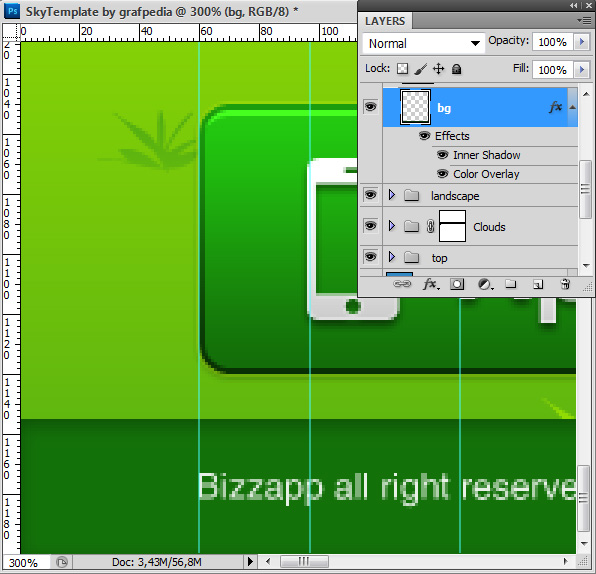
Task: Open the Normal blend mode dropdown
Action: click(x=424, y=43)
